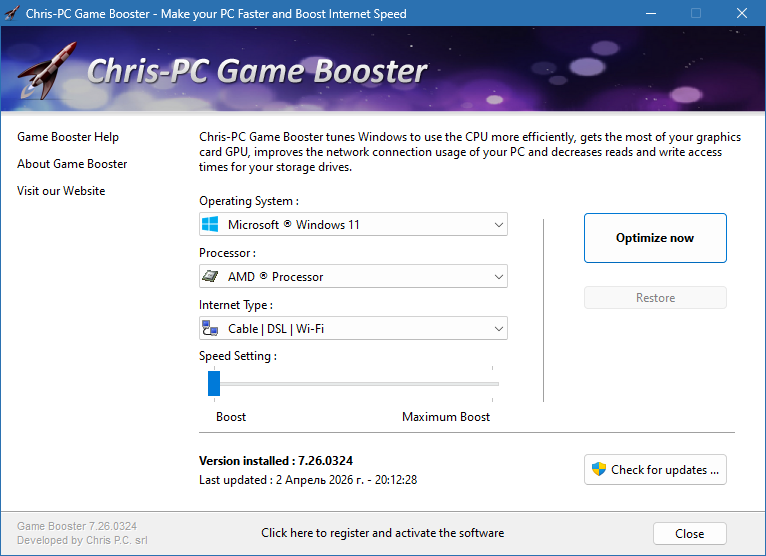Follow the Visit our Website link

coord(61,191)
